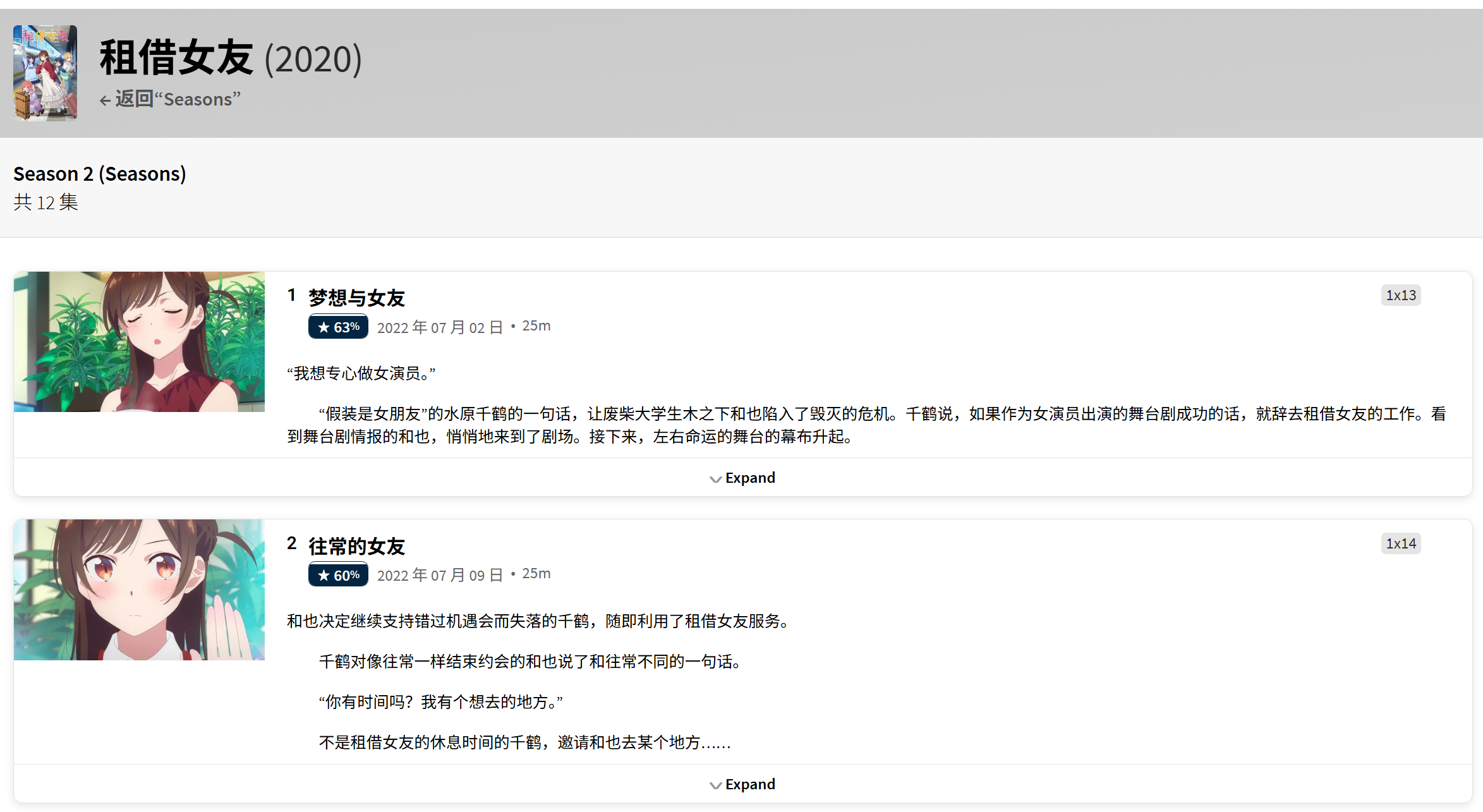Click the 1x14 episode badge
This screenshot has height=812, width=1483.
click(1401, 543)
